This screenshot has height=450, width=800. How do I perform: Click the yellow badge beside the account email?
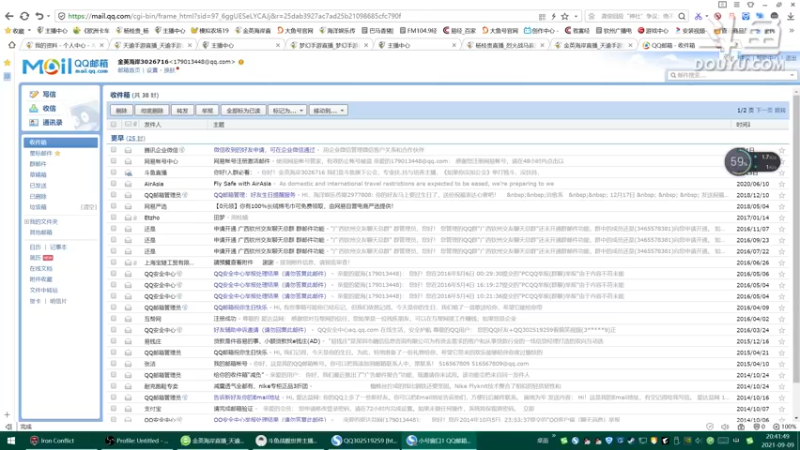(x=241, y=62)
